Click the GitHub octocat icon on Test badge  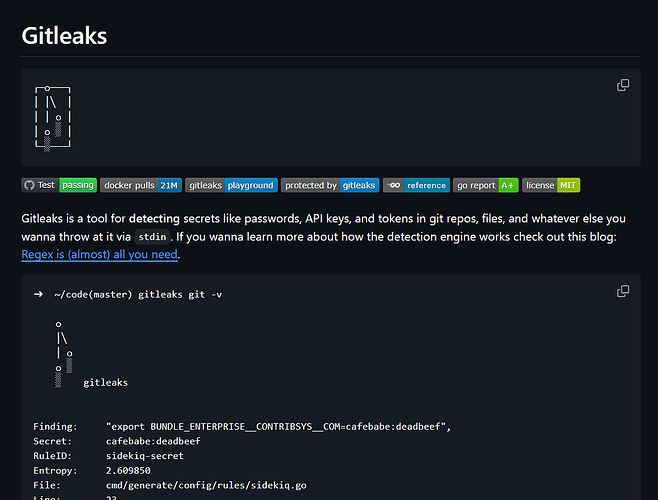click(x=29, y=185)
